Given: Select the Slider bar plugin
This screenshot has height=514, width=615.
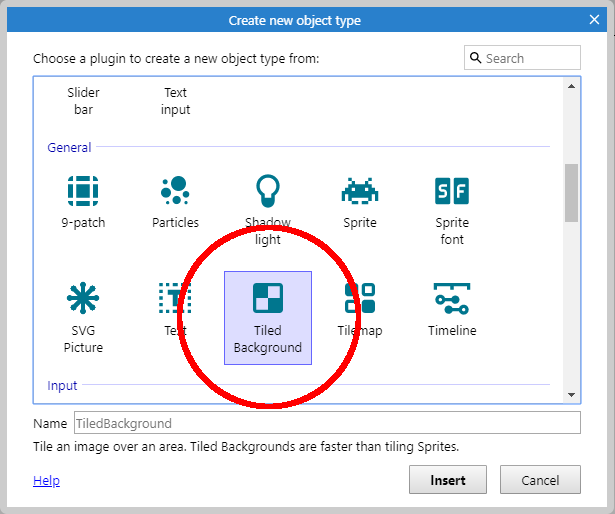Looking at the screenshot, I should 83,100.
